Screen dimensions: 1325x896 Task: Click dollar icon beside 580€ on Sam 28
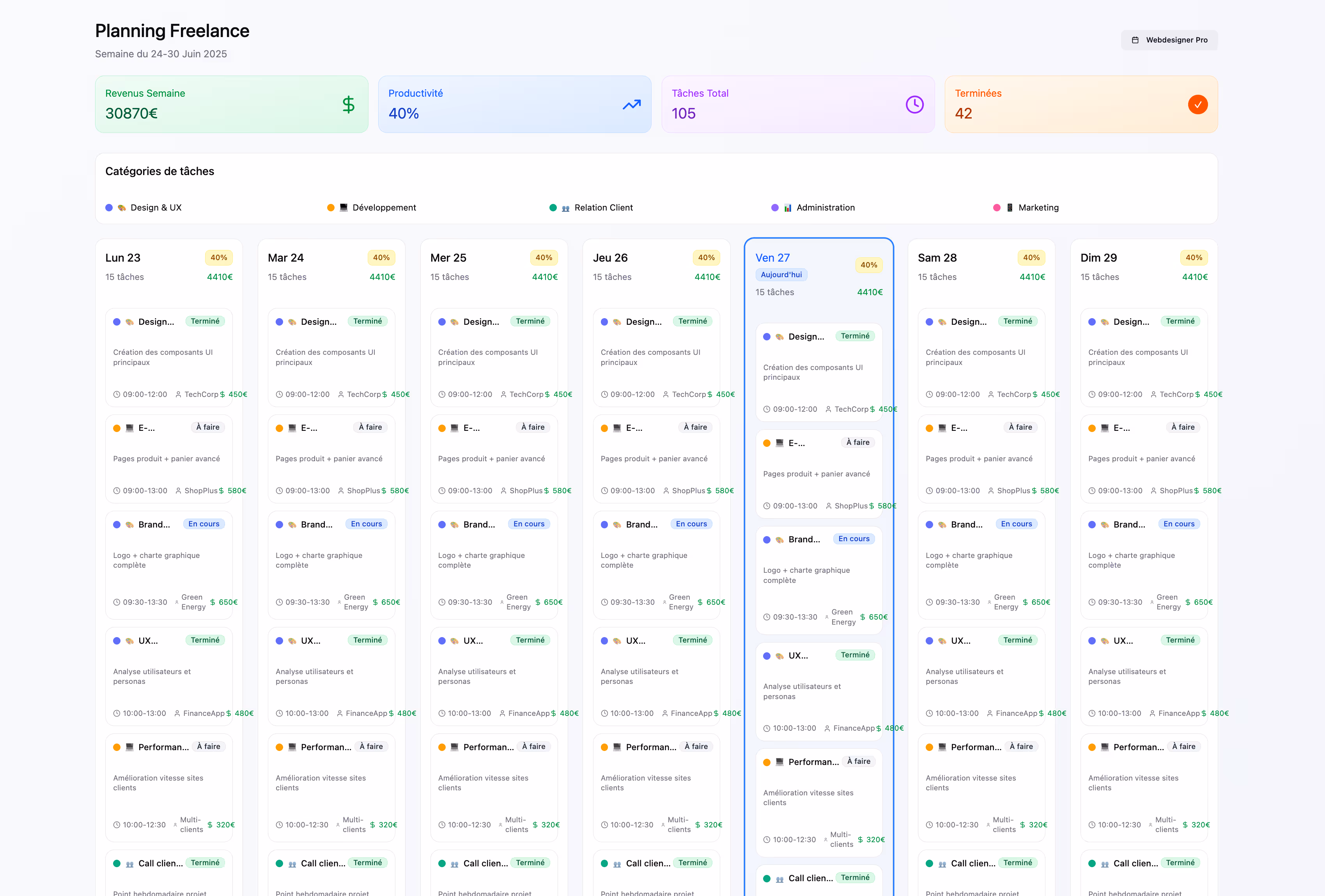click(x=1034, y=491)
